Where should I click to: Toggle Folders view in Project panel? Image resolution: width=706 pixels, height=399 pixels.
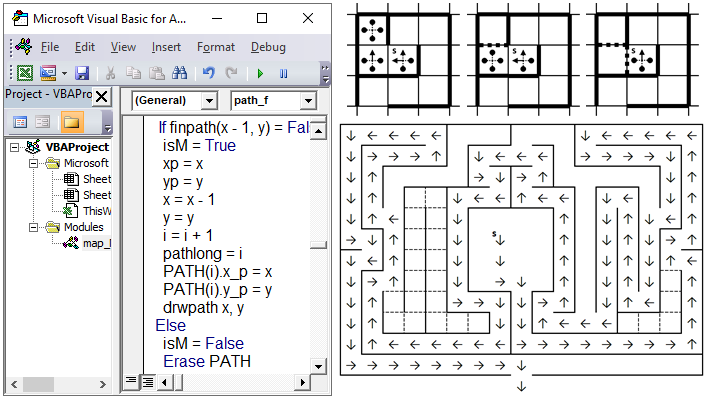[72, 122]
